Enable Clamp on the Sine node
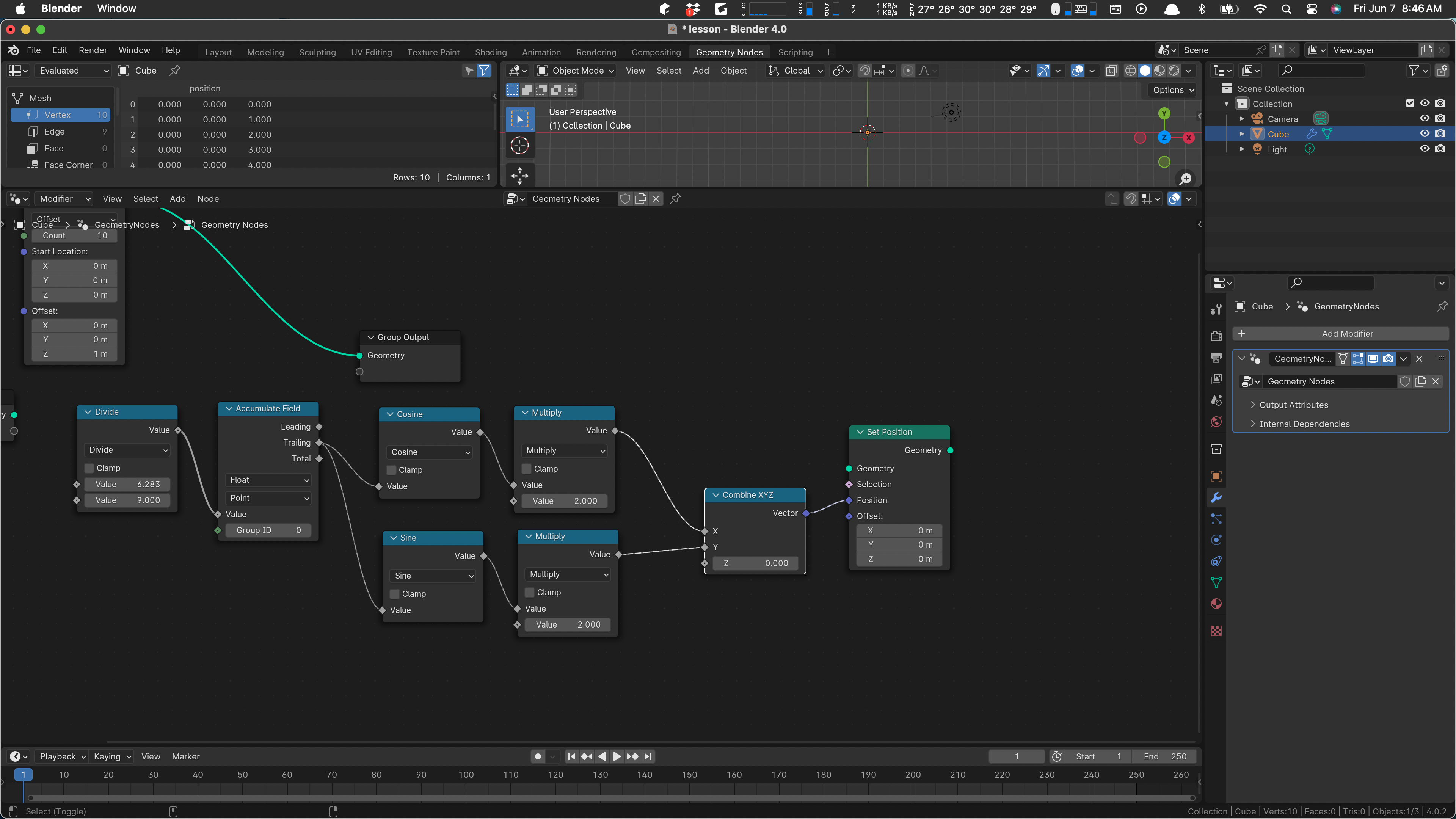The image size is (1456, 819). click(x=395, y=593)
